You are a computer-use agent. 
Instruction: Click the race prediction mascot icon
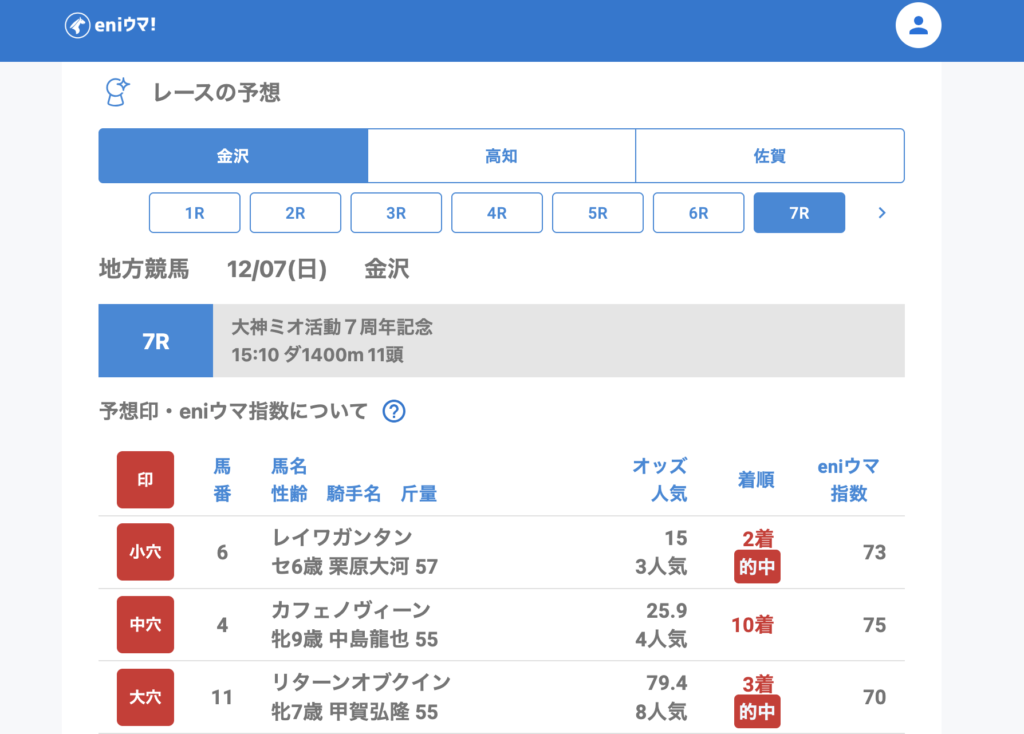tap(118, 92)
